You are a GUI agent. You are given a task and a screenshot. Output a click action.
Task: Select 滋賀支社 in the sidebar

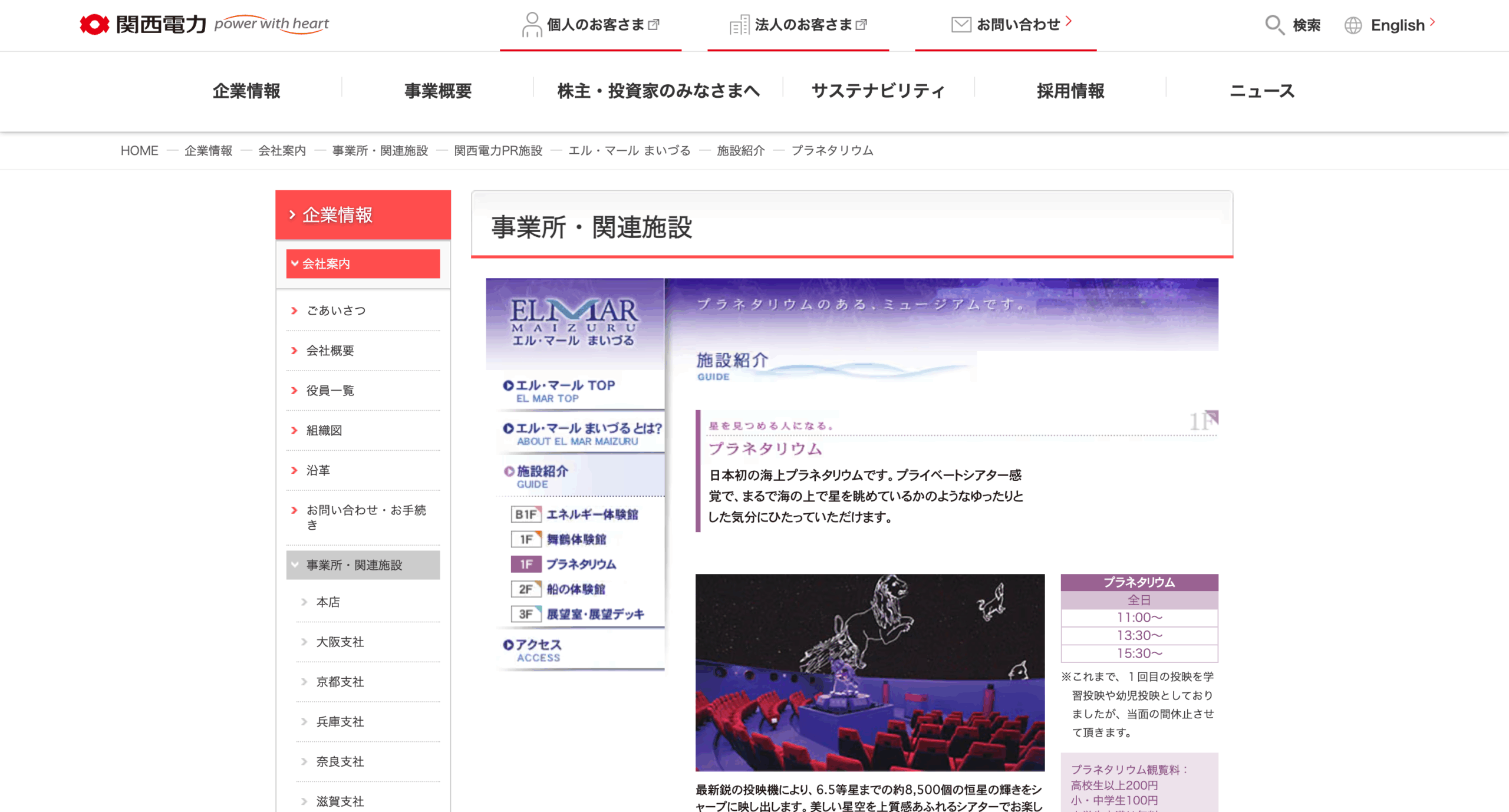pos(340,801)
